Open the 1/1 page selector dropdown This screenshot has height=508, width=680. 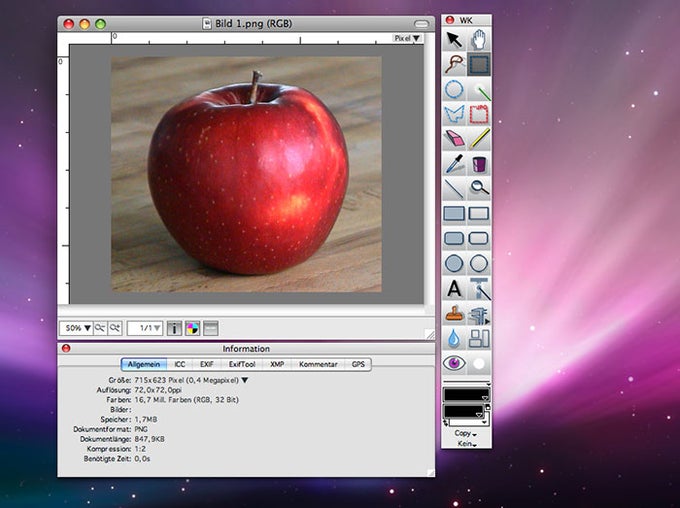[x=145, y=328]
